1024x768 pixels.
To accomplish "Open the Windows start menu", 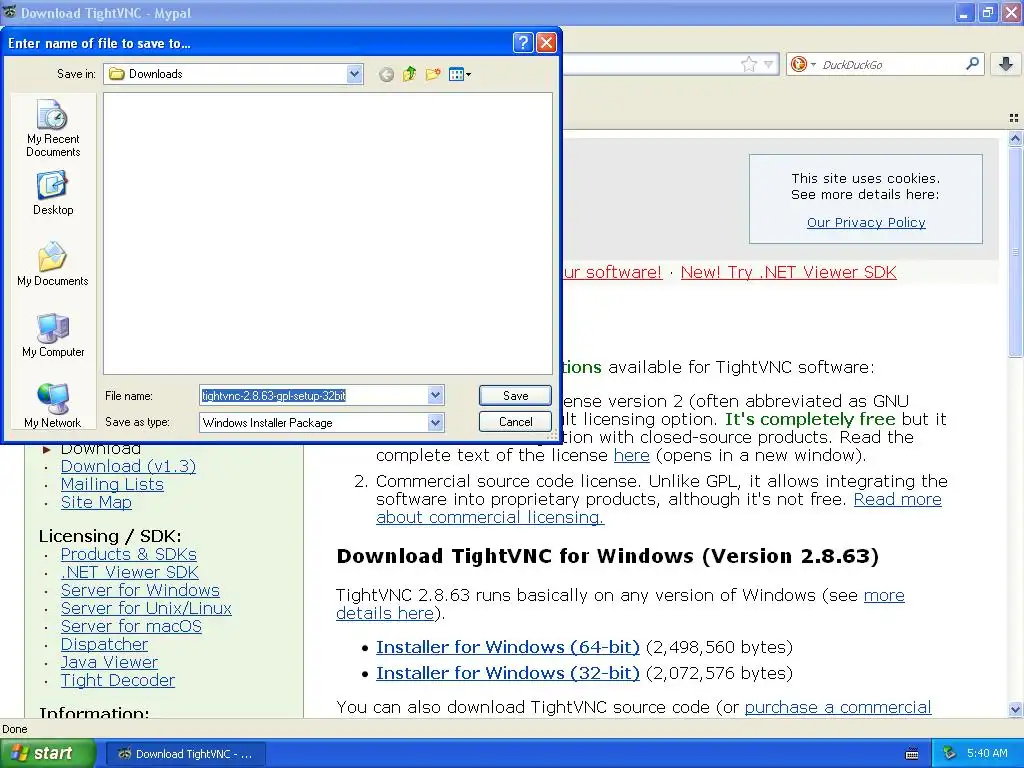I will click(x=48, y=753).
